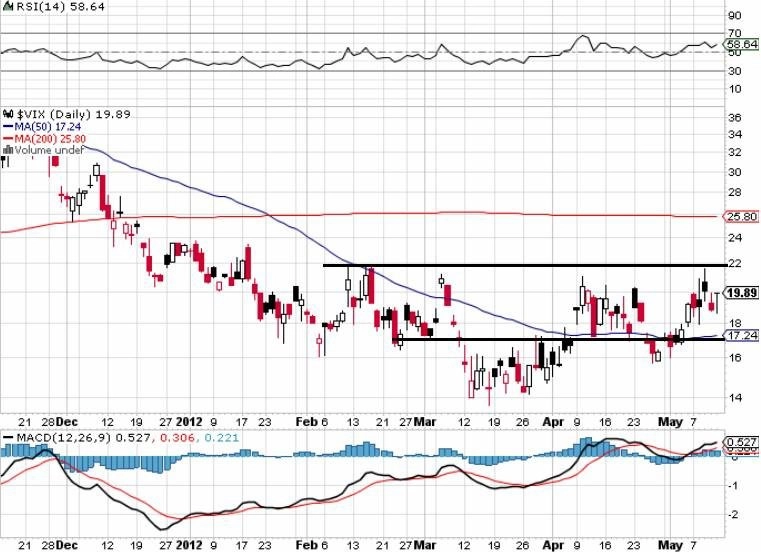Click the 25.80 MA(200) value tag
761x552 pixels.
tap(741, 217)
